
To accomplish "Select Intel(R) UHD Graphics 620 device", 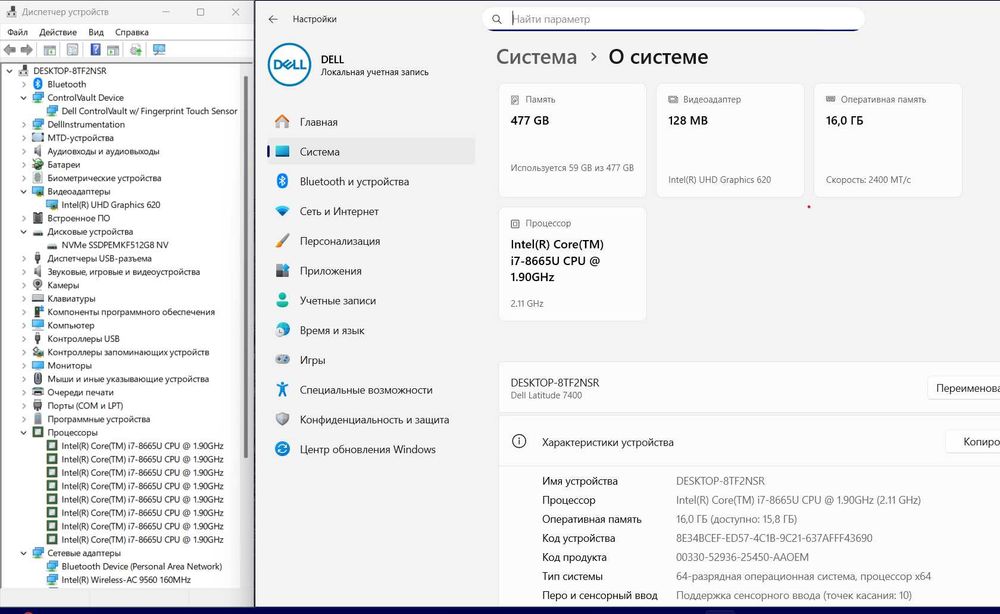I will pyautogui.click(x=110, y=205).
